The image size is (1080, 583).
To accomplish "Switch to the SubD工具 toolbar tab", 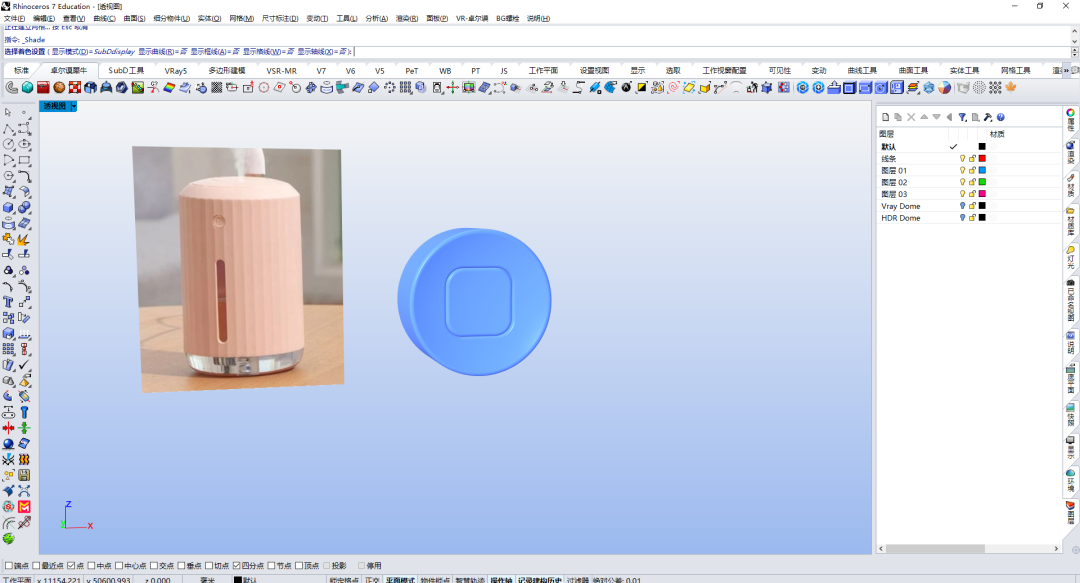I will click(x=126, y=70).
